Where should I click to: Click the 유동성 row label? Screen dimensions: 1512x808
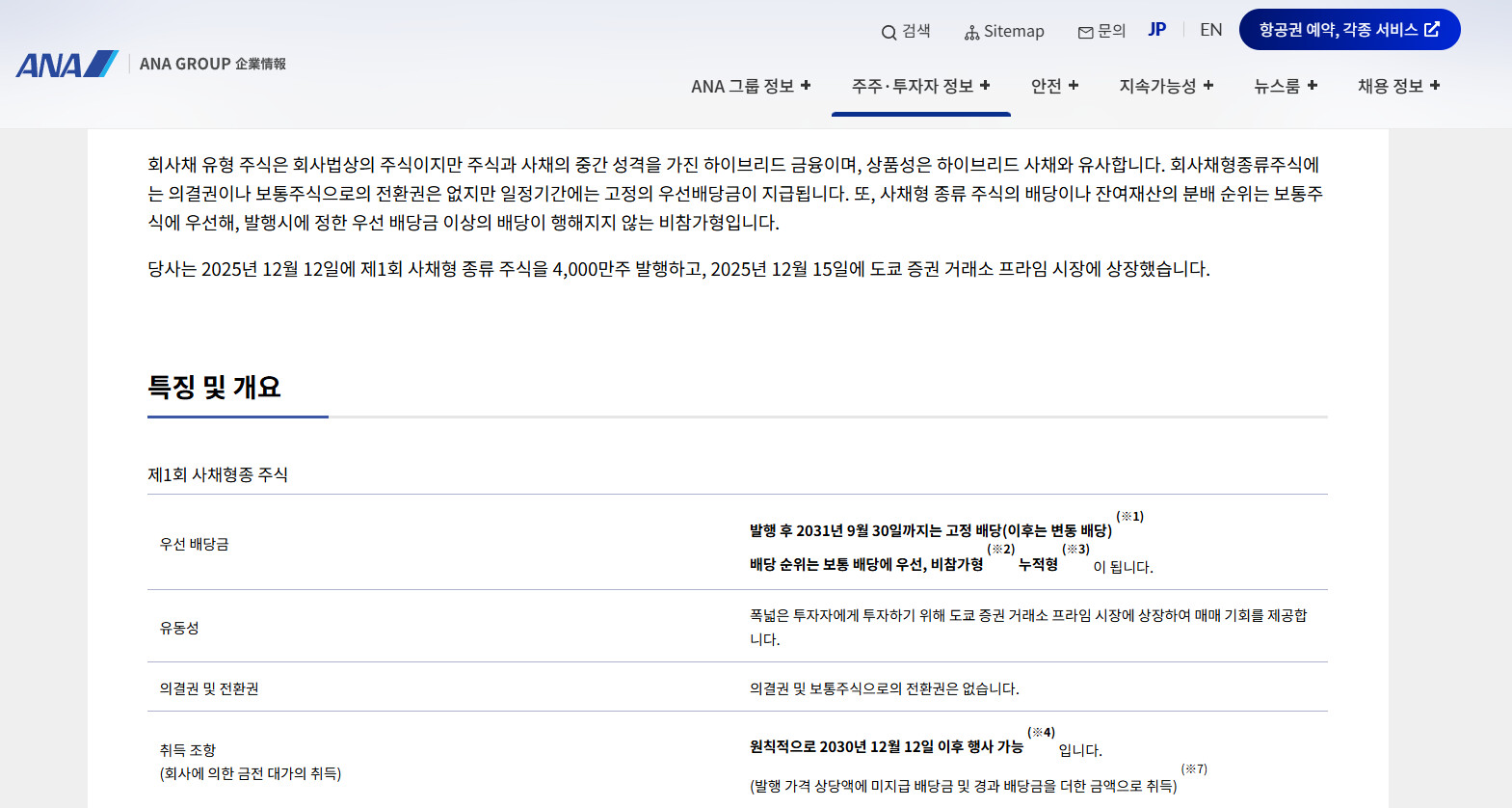179,628
